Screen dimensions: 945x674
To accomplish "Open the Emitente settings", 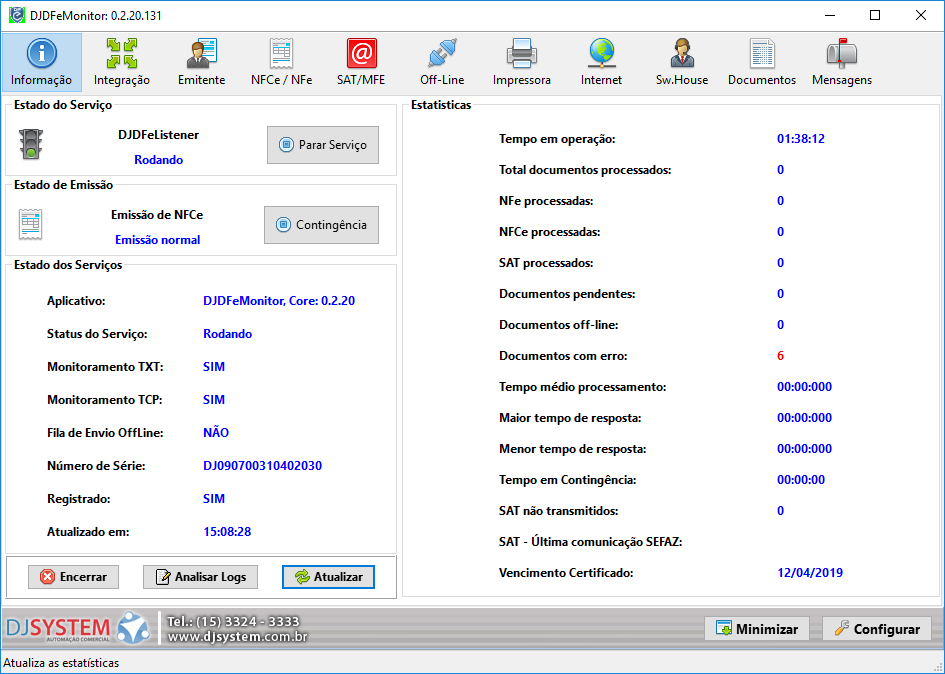I will 201,62.
